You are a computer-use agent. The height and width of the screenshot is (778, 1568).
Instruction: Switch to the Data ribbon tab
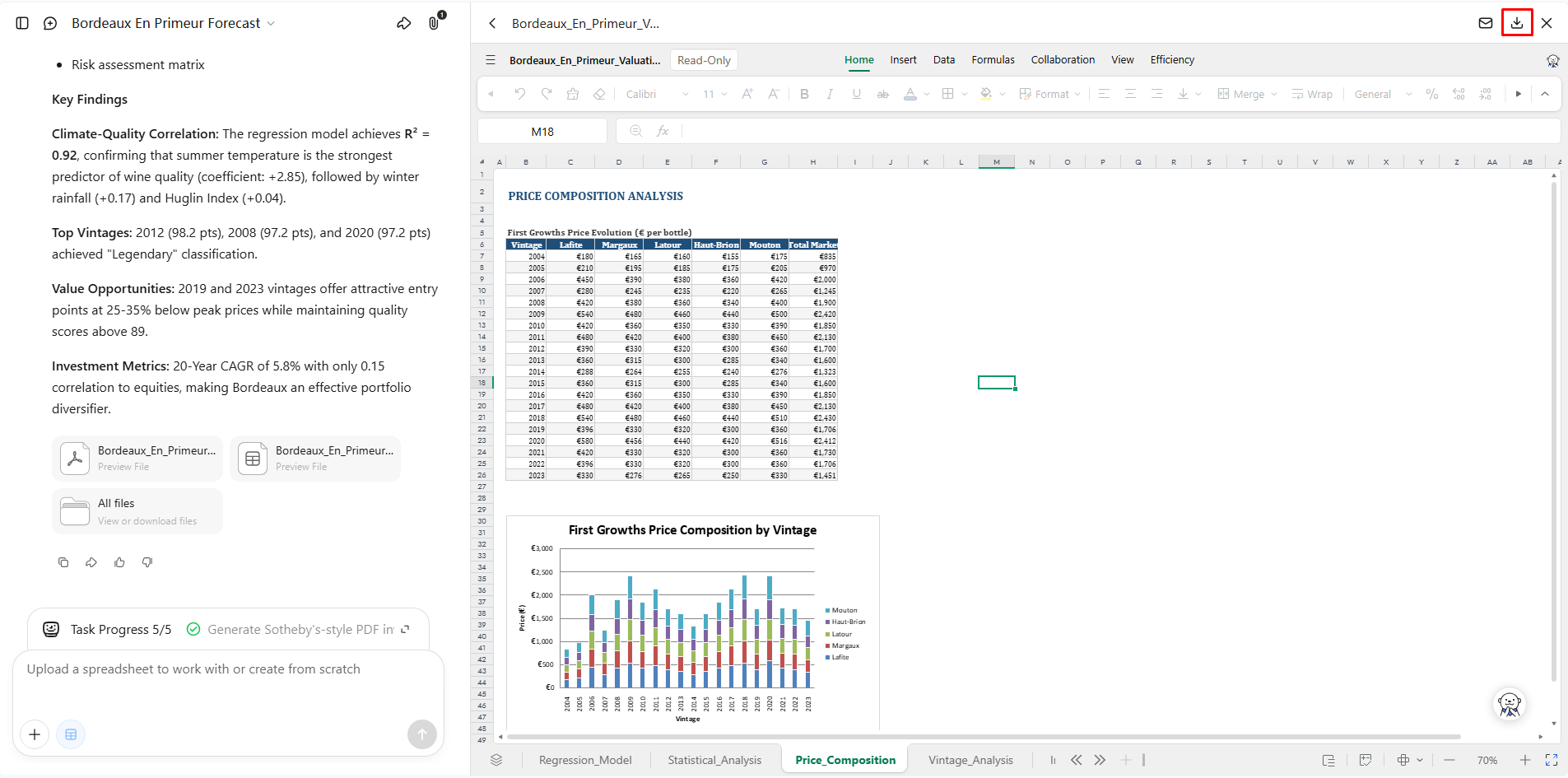[944, 60]
